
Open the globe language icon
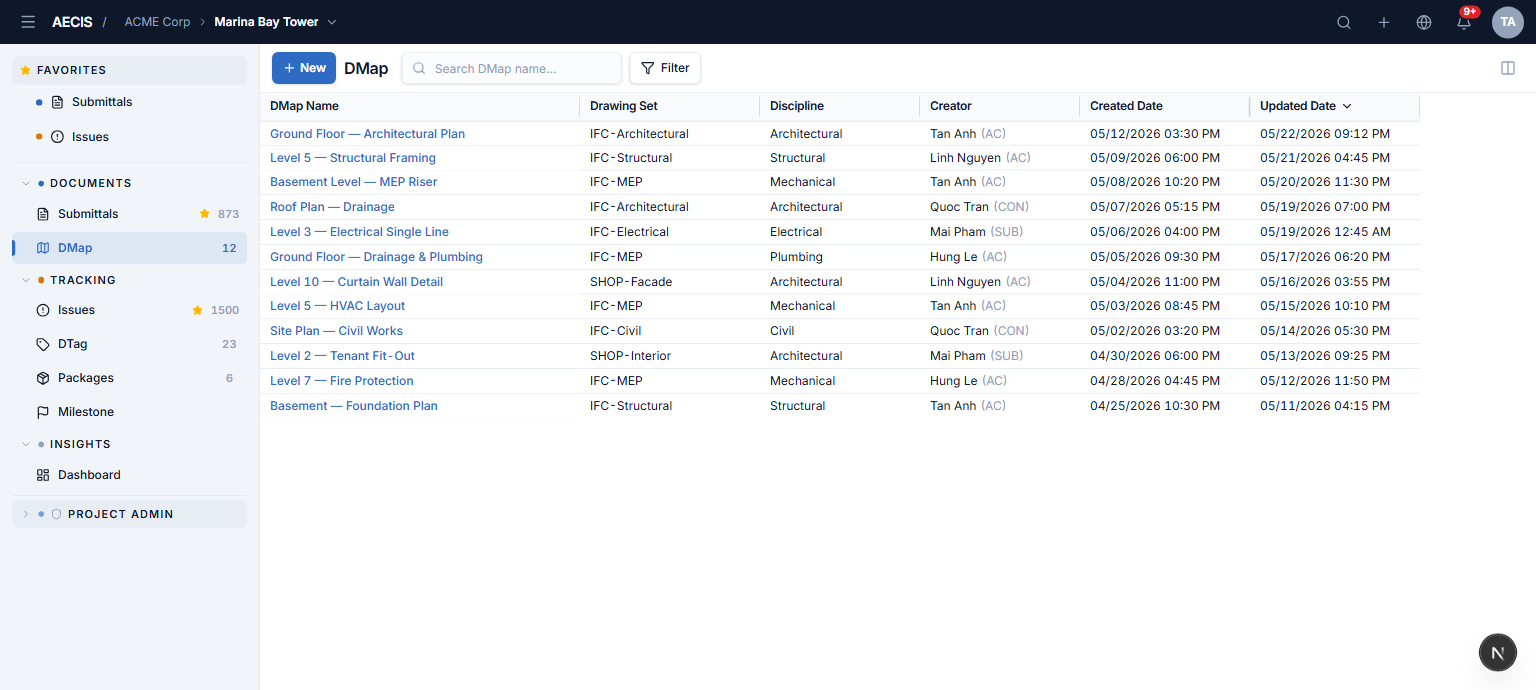click(1424, 22)
